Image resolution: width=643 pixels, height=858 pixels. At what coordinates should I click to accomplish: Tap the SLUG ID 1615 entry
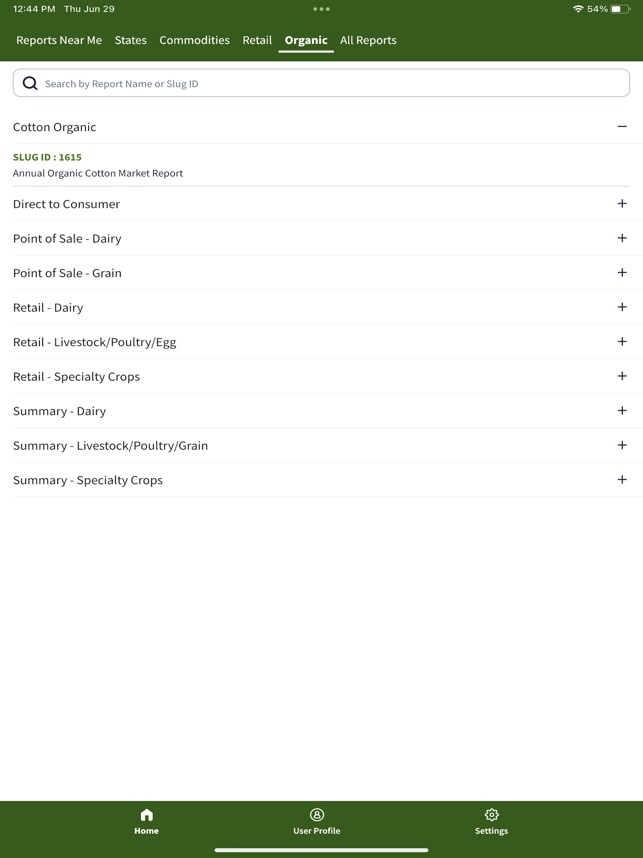[44, 157]
